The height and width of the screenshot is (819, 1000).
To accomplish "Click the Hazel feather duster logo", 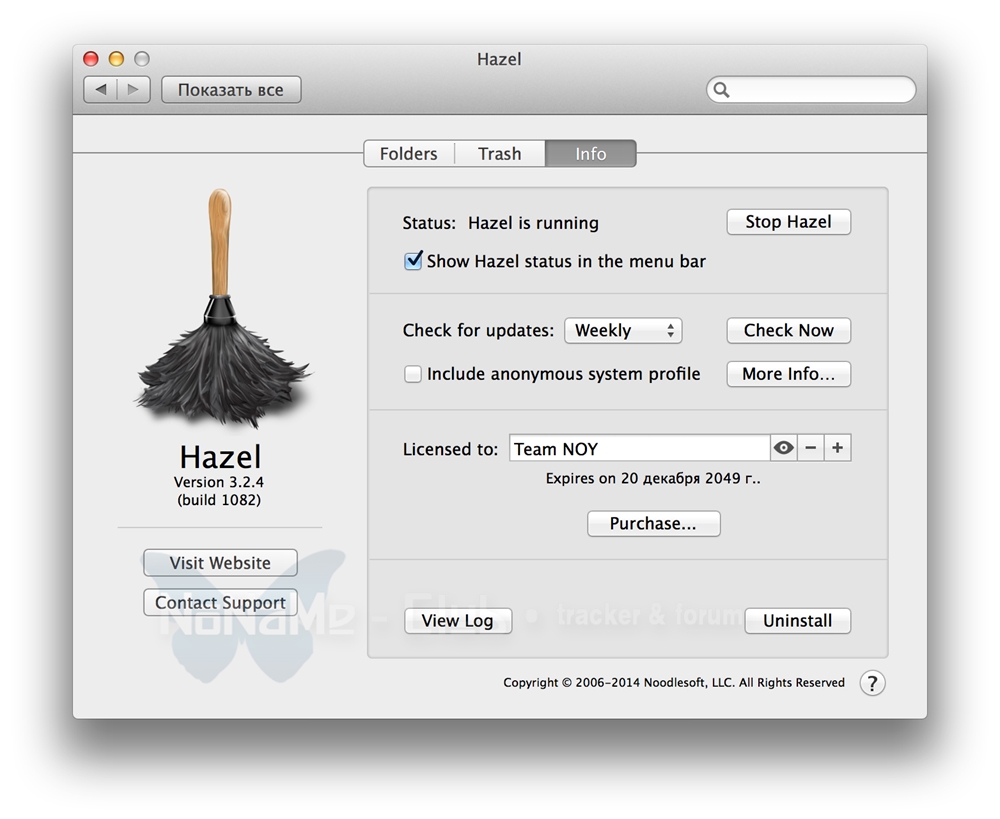I will [221, 307].
